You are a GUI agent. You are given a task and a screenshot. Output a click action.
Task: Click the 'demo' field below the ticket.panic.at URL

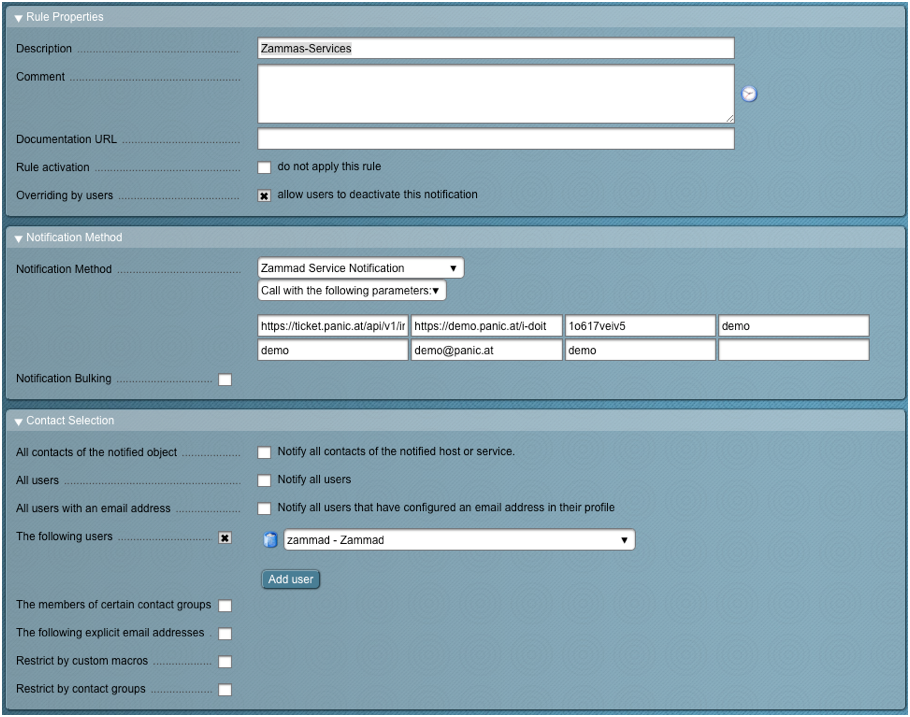[x=333, y=350]
